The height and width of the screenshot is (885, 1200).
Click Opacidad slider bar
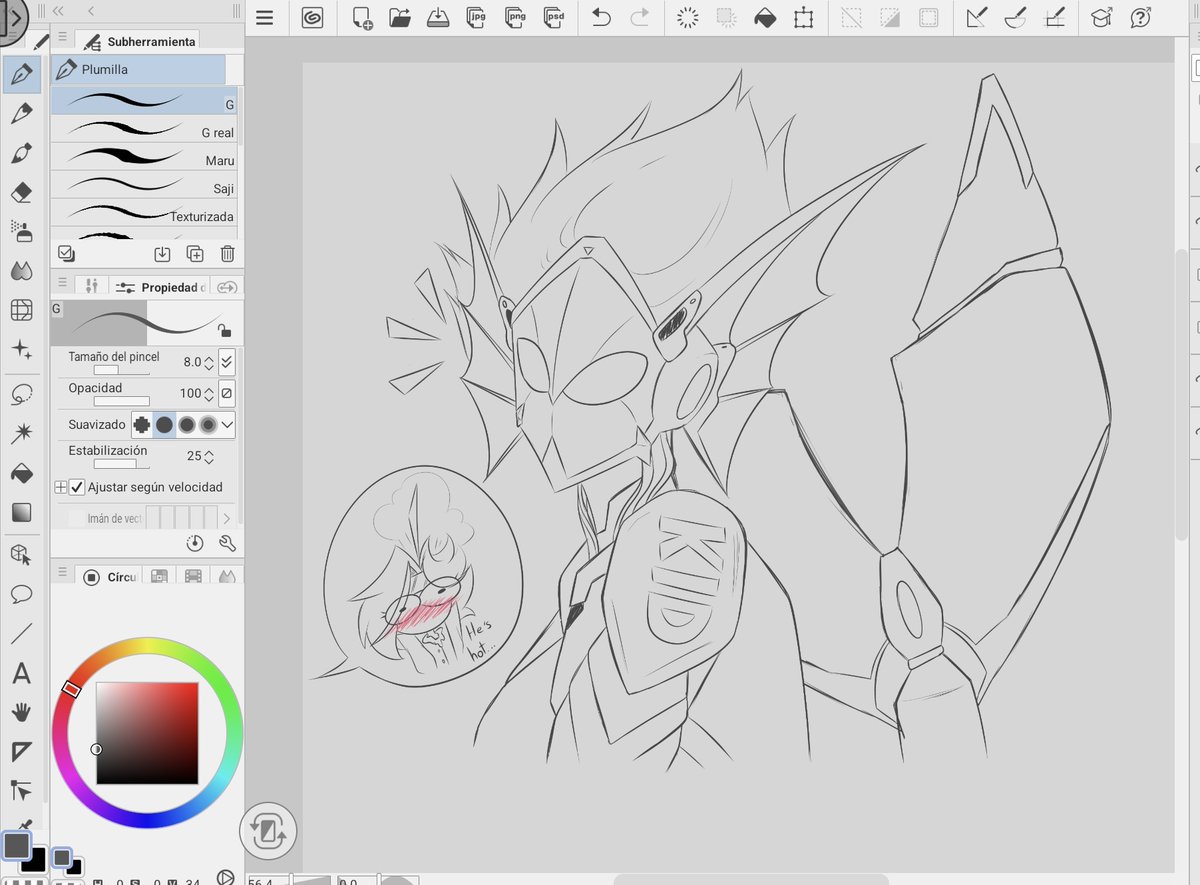coord(122,401)
